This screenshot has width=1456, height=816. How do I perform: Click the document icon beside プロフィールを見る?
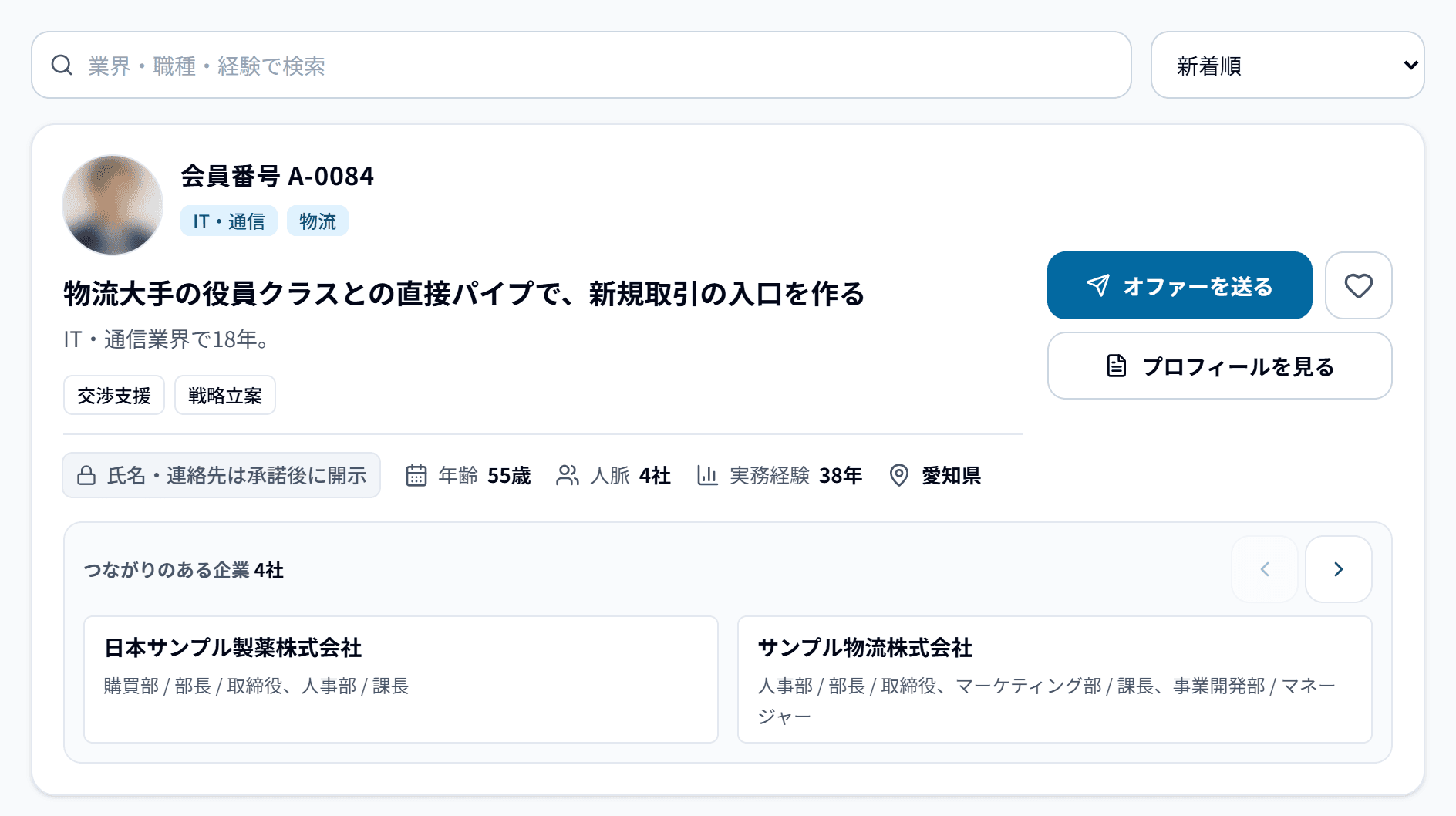point(1117,366)
